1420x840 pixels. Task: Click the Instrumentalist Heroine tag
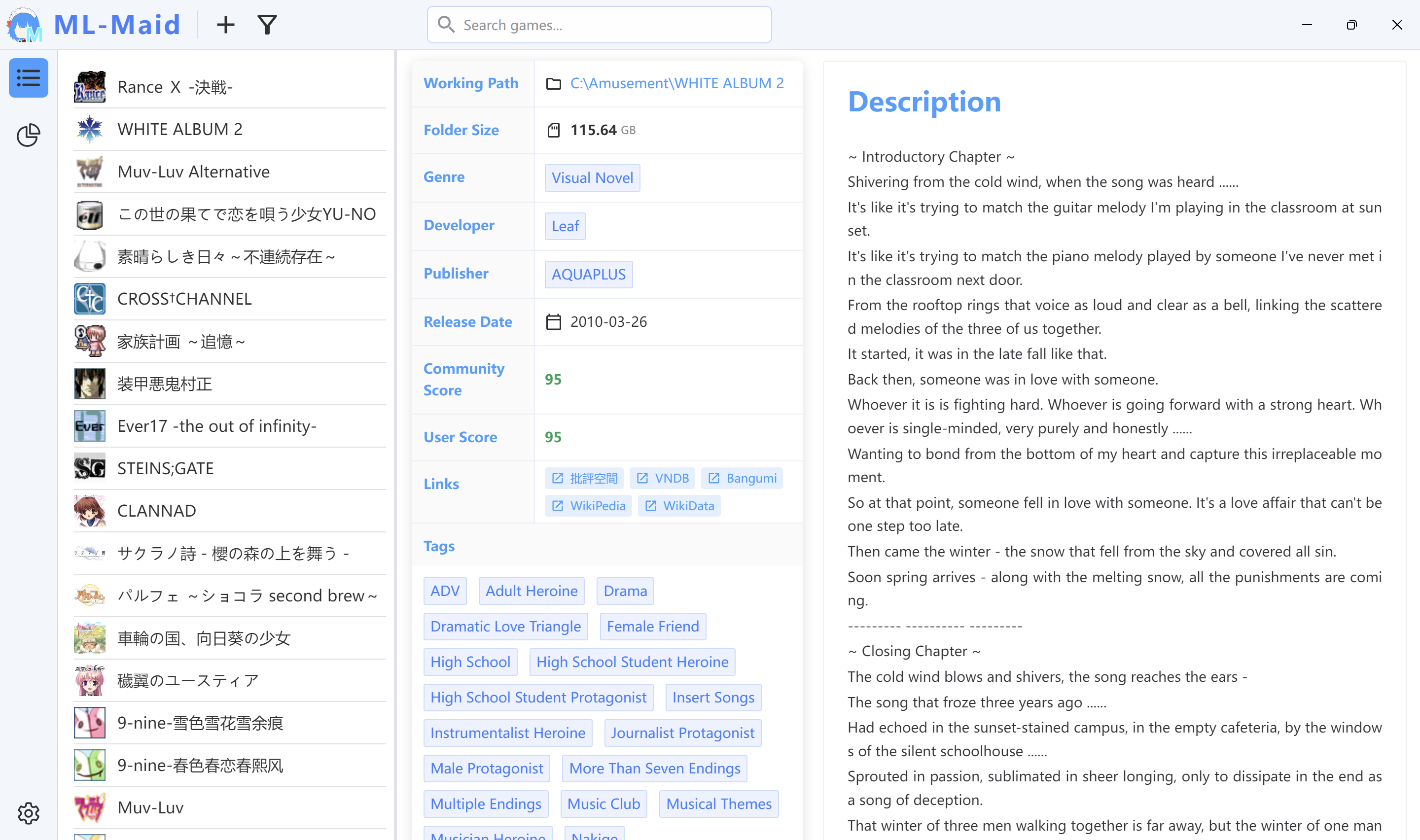coord(508,733)
